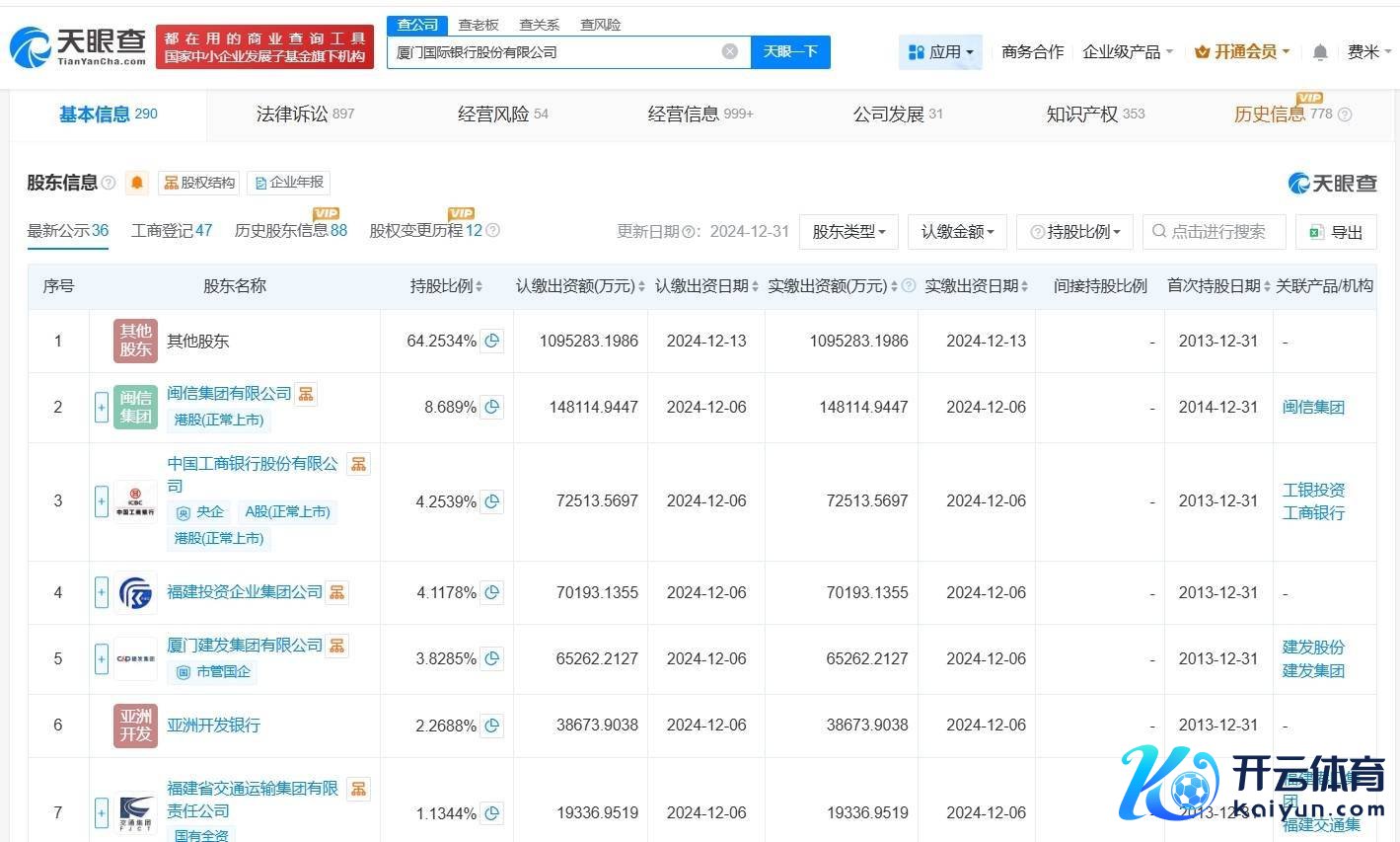Open pie chart icon for 其他股东 row
Image resolution: width=1400 pixels, height=842 pixels.
click(x=492, y=341)
